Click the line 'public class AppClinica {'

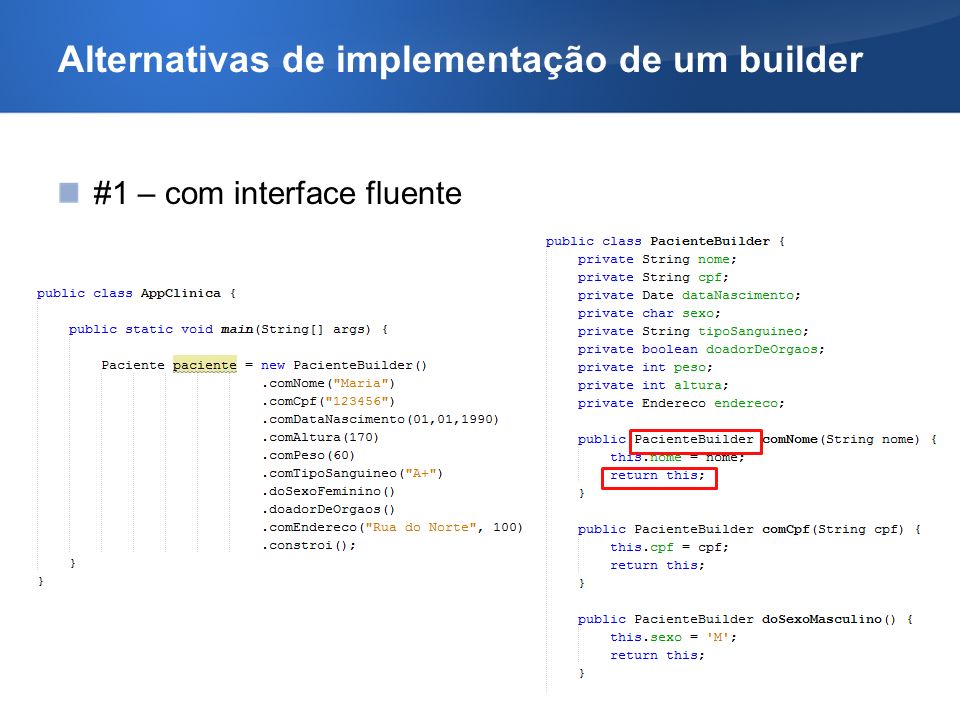(x=137, y=293)
